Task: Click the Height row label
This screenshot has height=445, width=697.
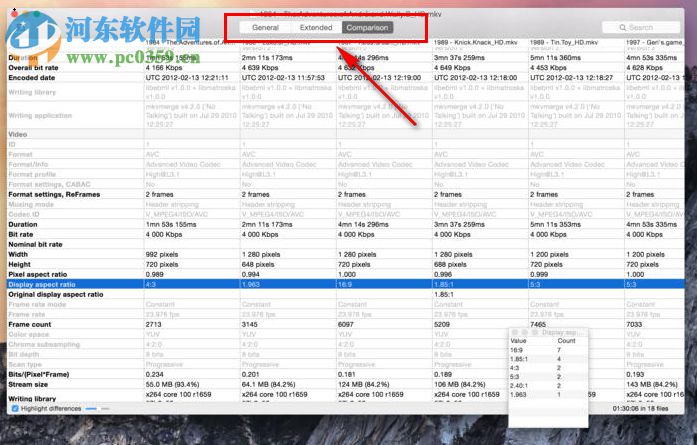Action: click(x=20, y=264)
